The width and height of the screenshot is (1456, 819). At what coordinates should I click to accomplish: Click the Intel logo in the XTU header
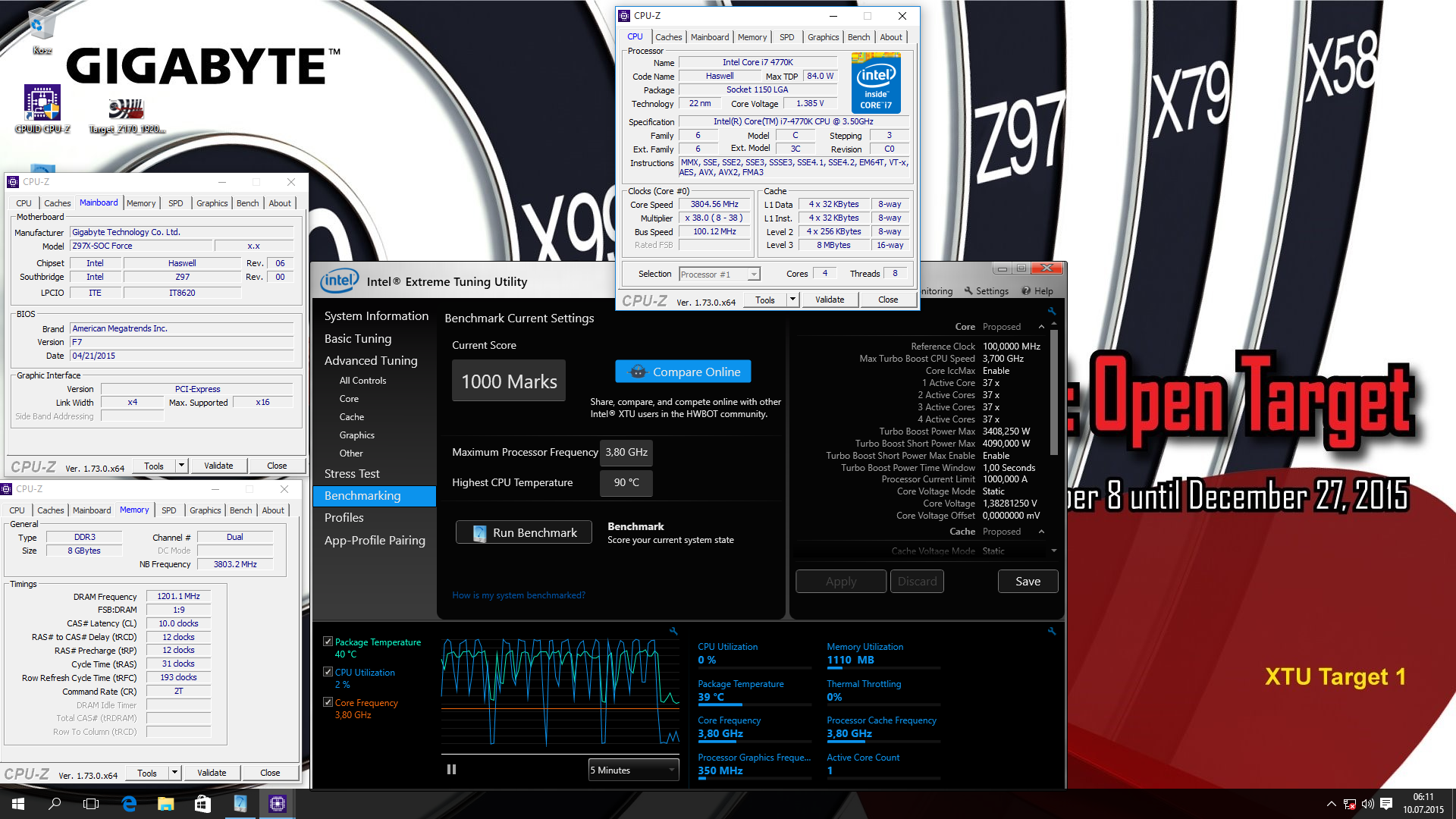tap(339, 281)
